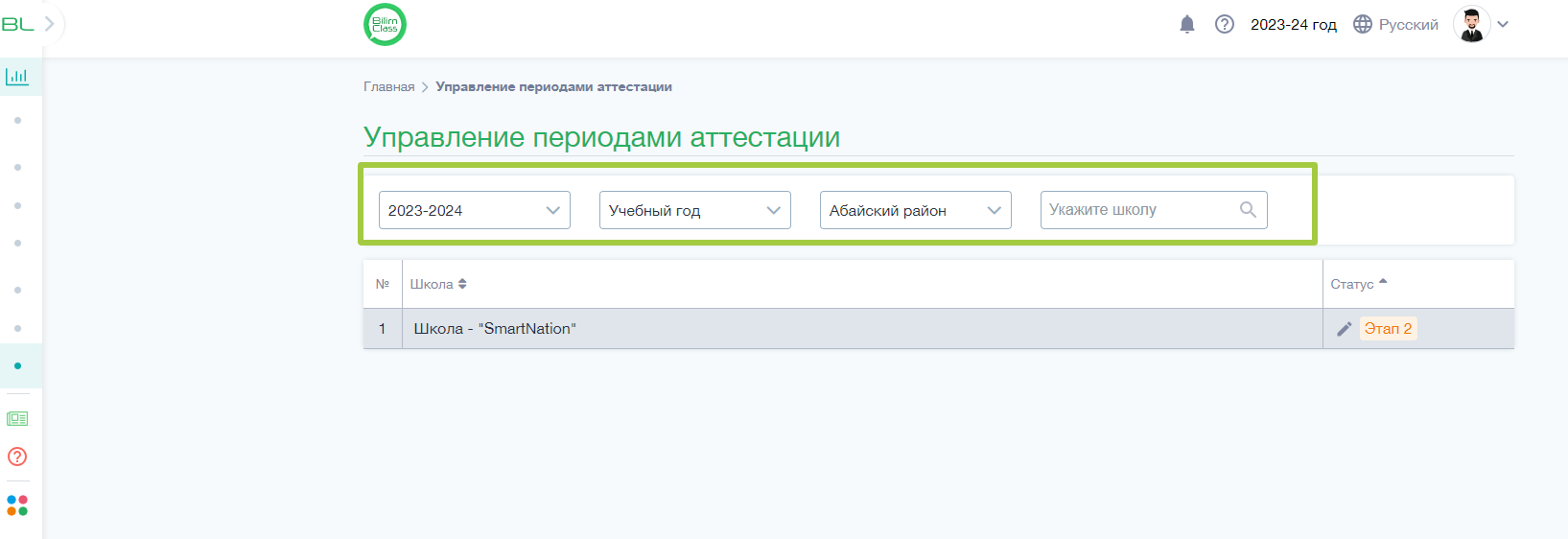The height and width of the screenshot is (539, 1568).
Task: Open the help question mark icon in header
Action: pyautogui.click(x=1225, y=25)
